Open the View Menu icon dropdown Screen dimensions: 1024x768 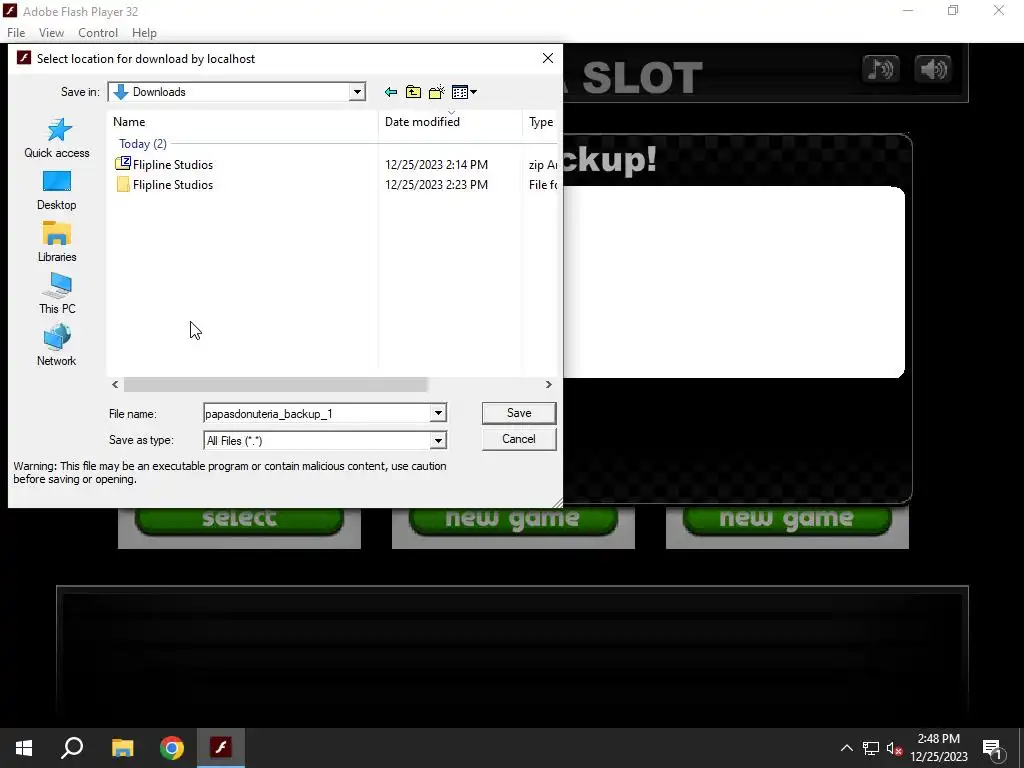point(464,92)
